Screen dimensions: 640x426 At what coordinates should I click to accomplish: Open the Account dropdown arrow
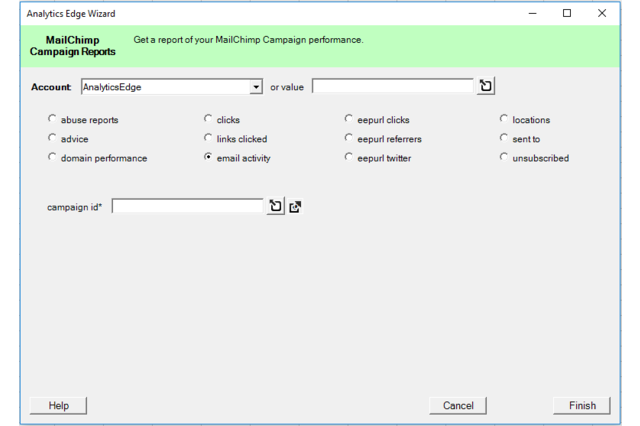click(x=256, y=87)
